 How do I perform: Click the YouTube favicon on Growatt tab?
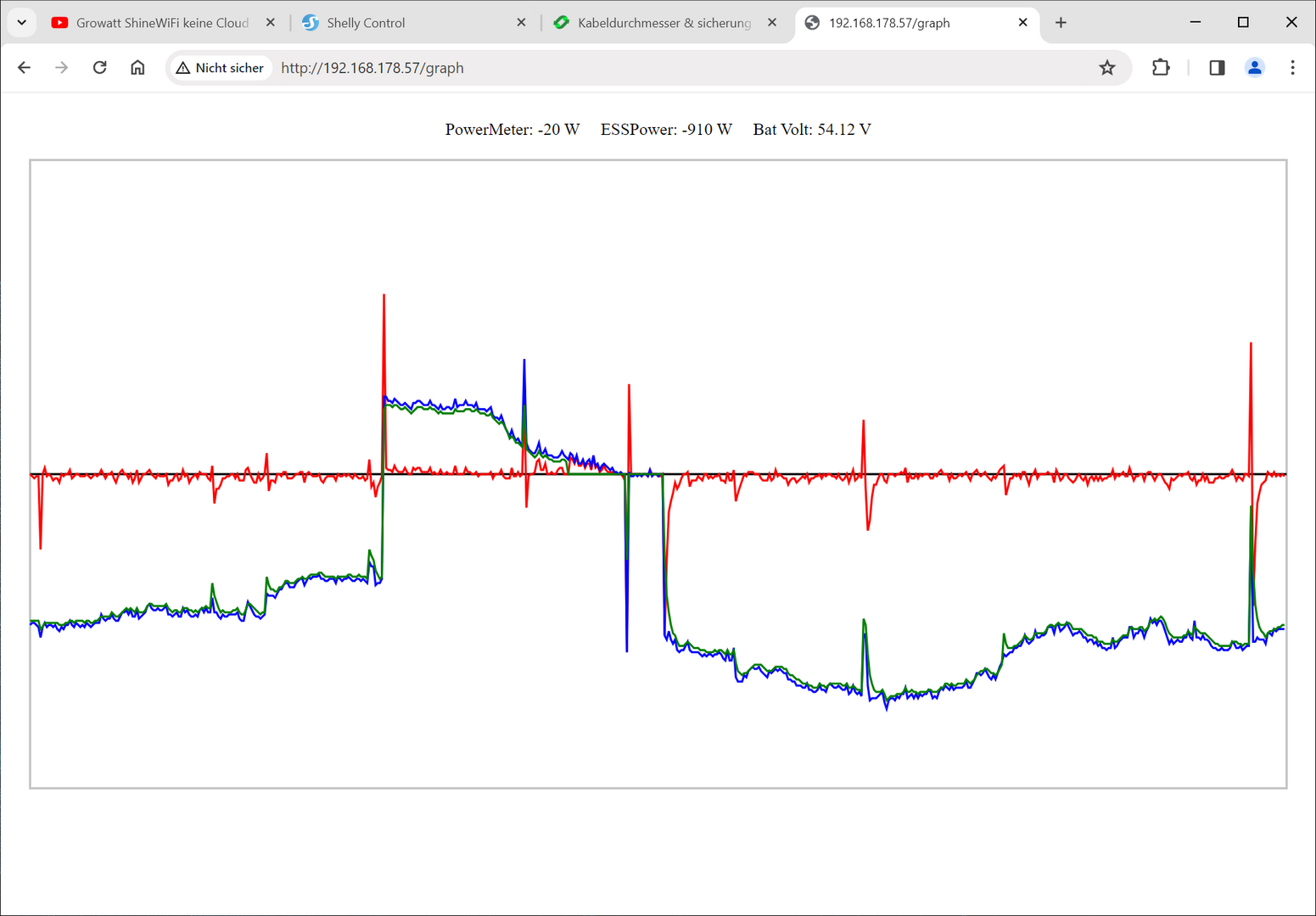click(59, 23)
